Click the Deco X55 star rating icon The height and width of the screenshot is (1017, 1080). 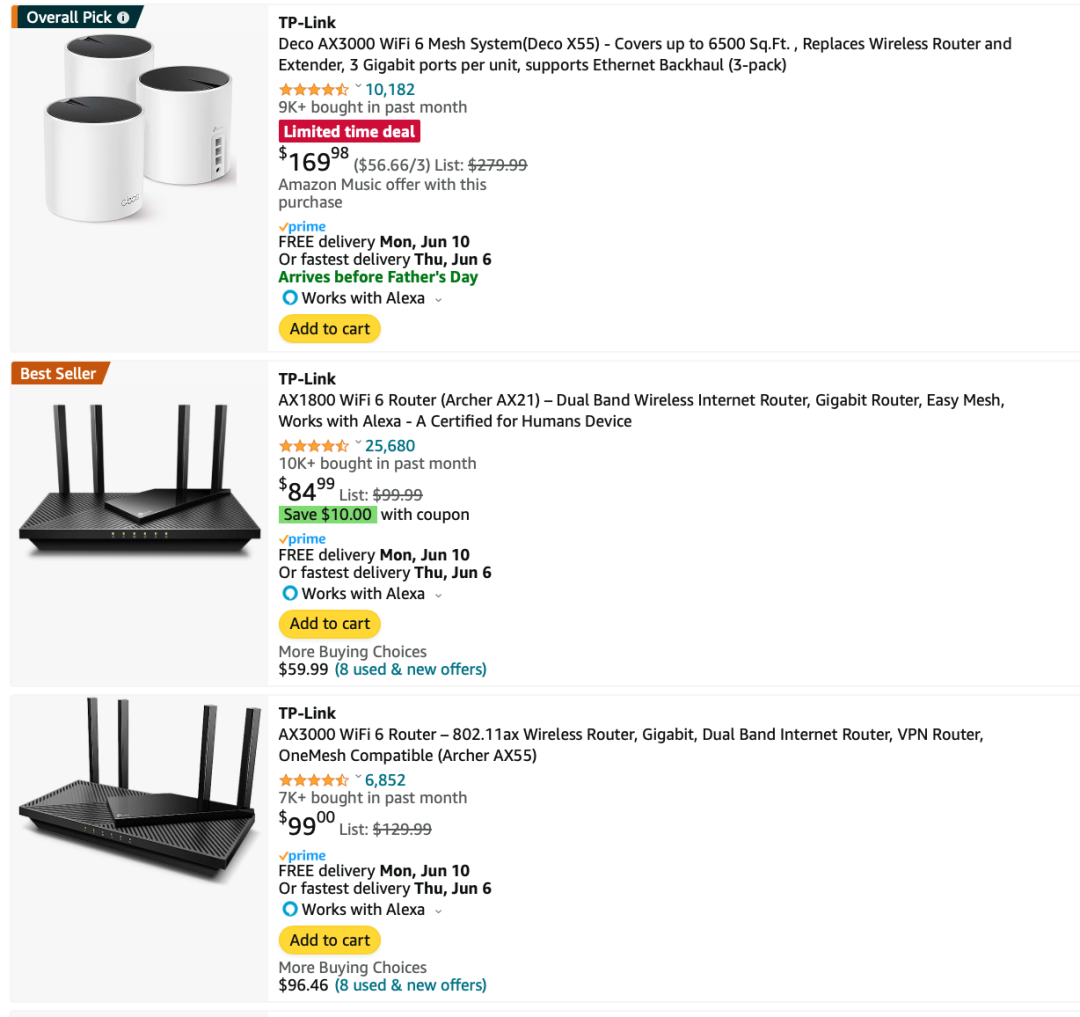point(313,89)
